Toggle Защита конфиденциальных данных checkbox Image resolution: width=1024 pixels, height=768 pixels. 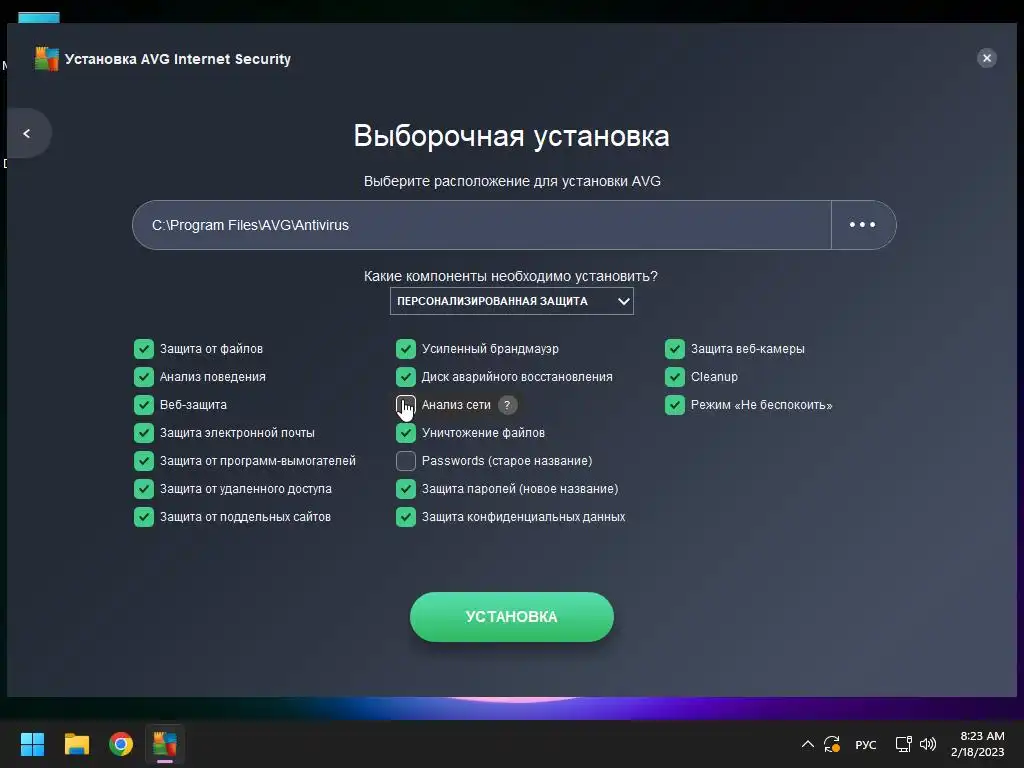point(406,517)
